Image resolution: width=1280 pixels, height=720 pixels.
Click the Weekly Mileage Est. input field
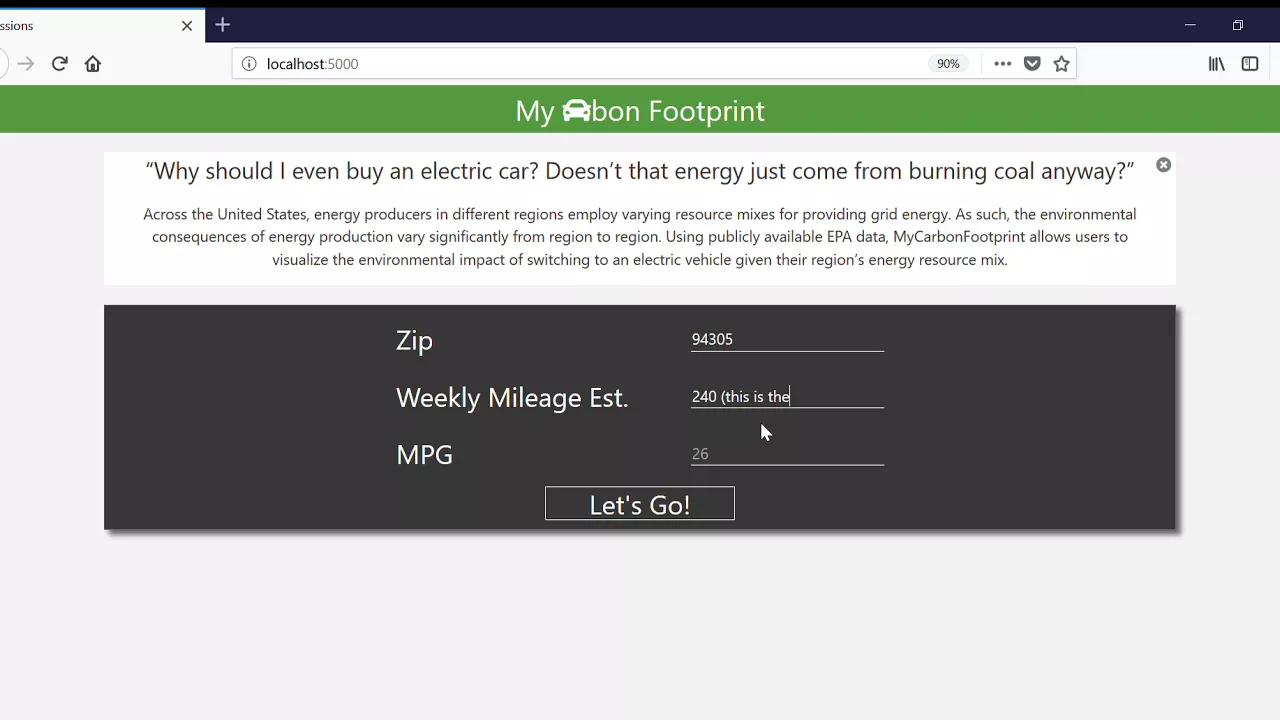(787, 396)
